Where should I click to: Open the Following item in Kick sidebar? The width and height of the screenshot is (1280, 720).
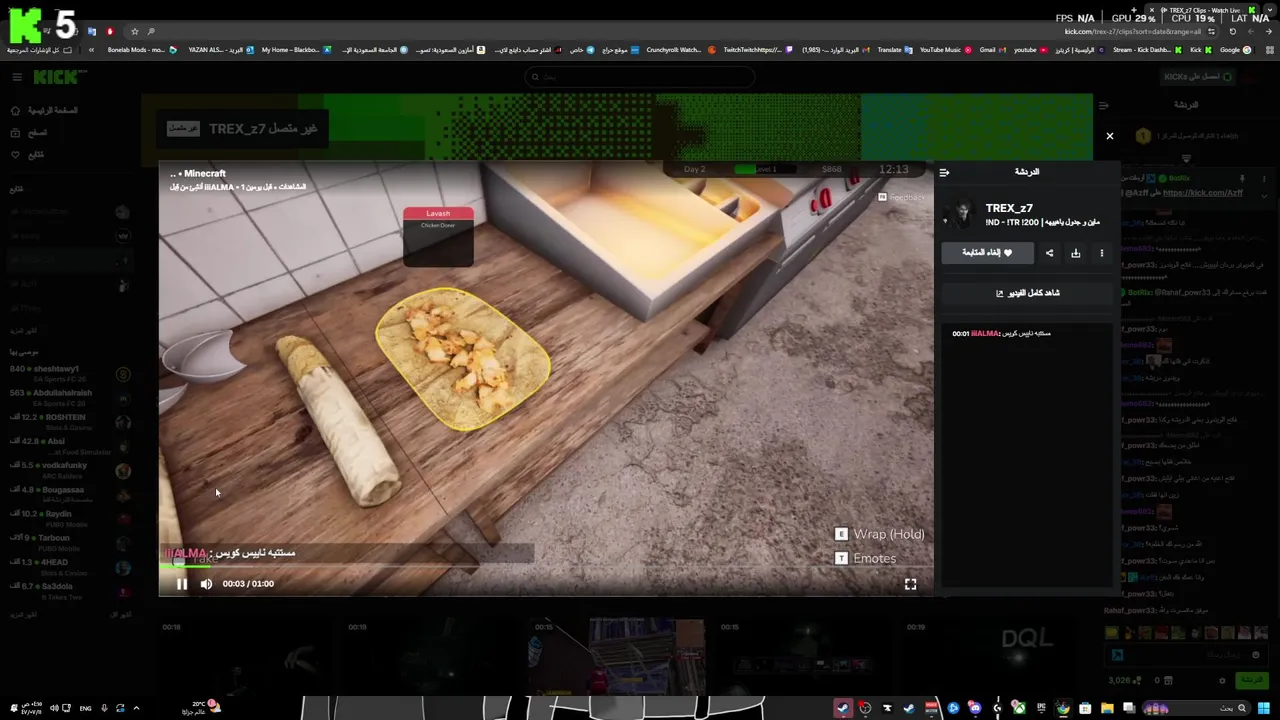(28, 155)
